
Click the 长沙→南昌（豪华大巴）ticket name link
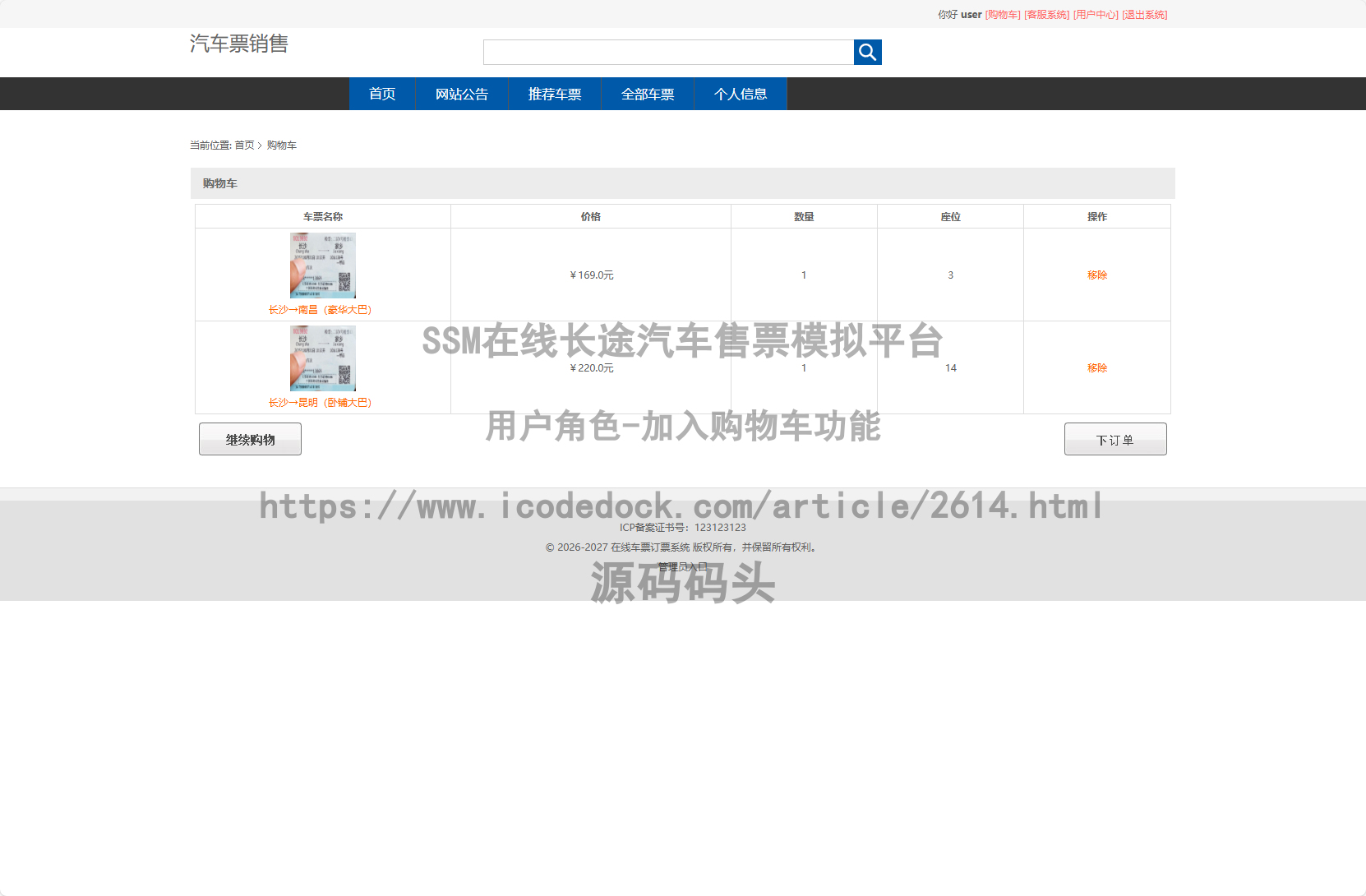pyautogui.click(x=321, y=310)
